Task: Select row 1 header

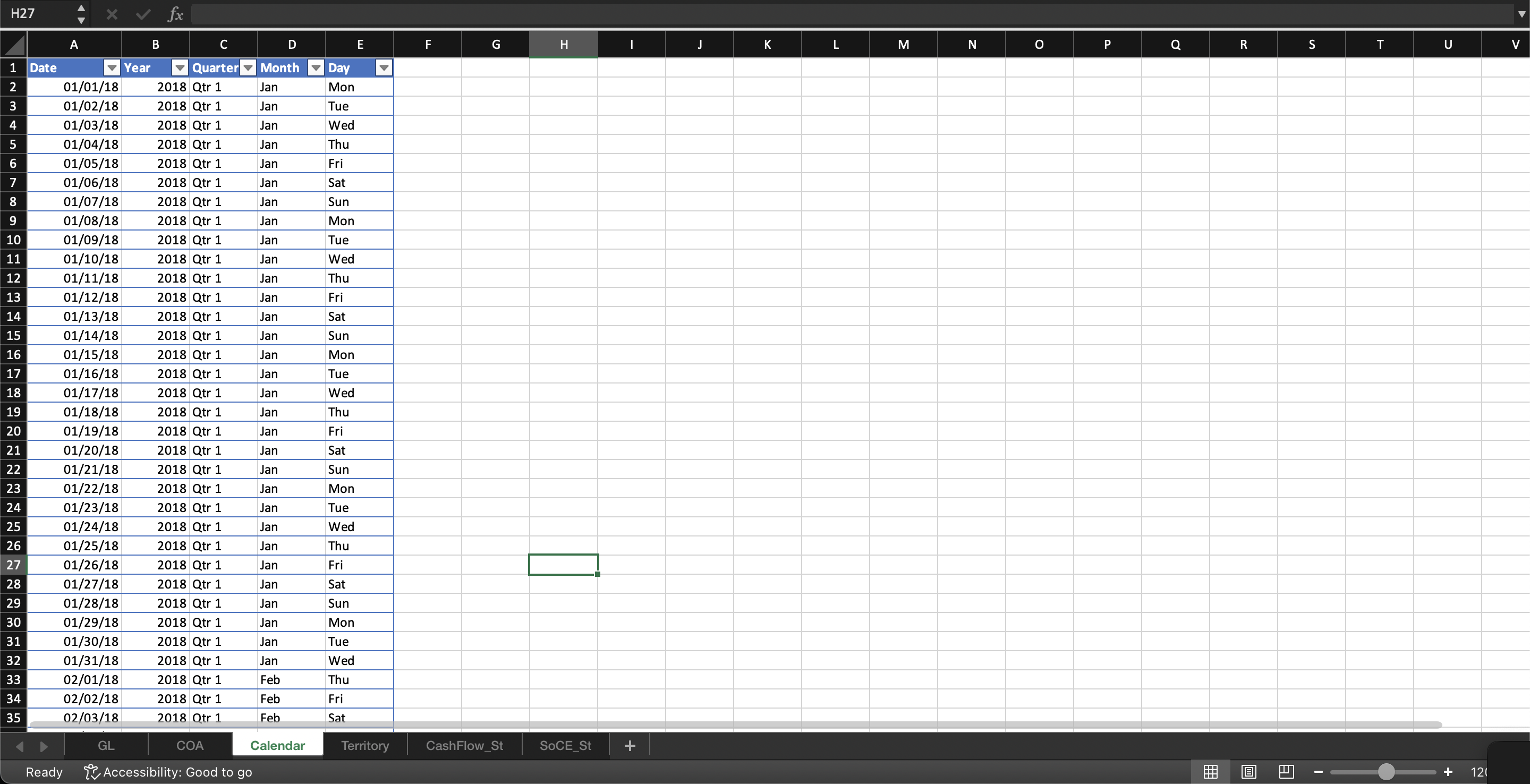Action: [x=13, y=67]
